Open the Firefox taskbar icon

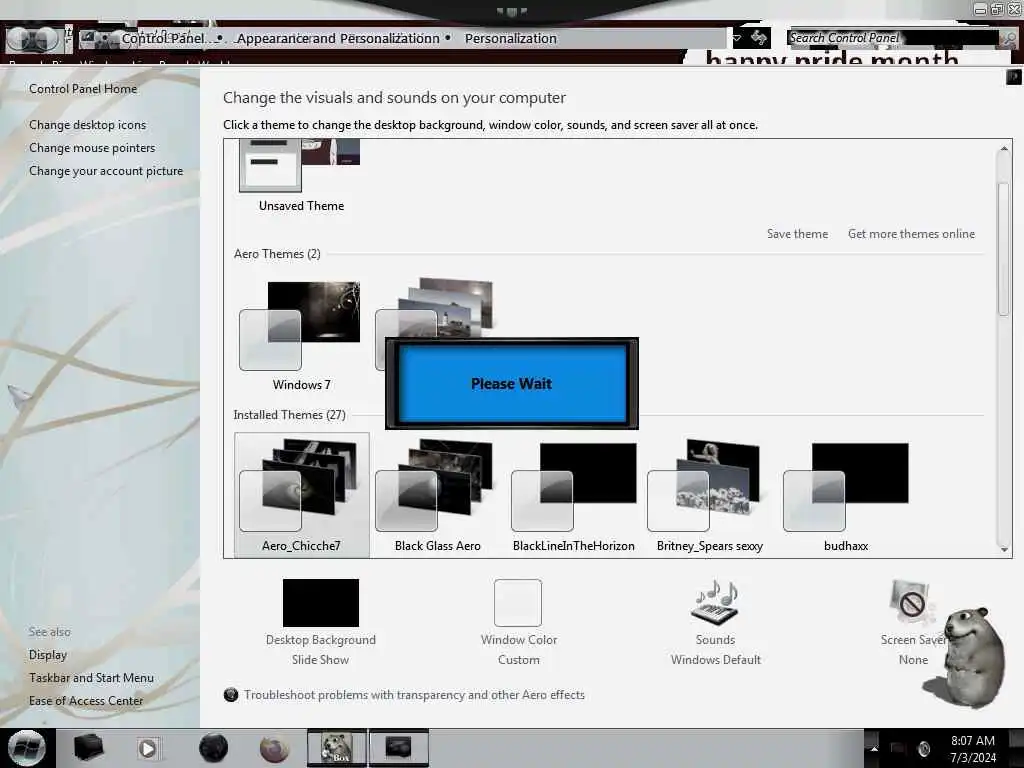click(274, 748)
